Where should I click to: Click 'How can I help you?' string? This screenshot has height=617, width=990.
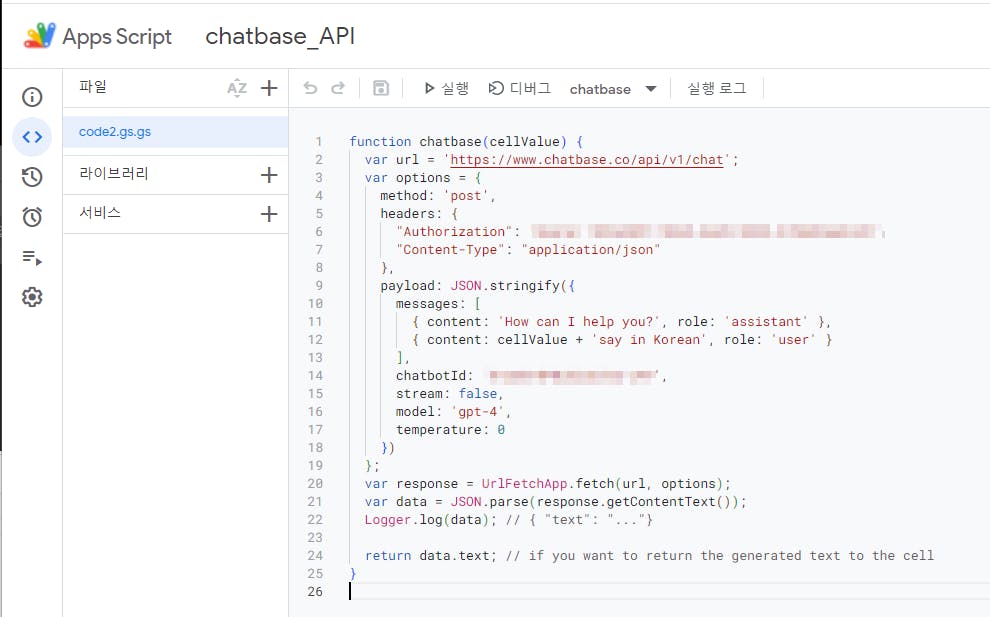tap(578, 322)
